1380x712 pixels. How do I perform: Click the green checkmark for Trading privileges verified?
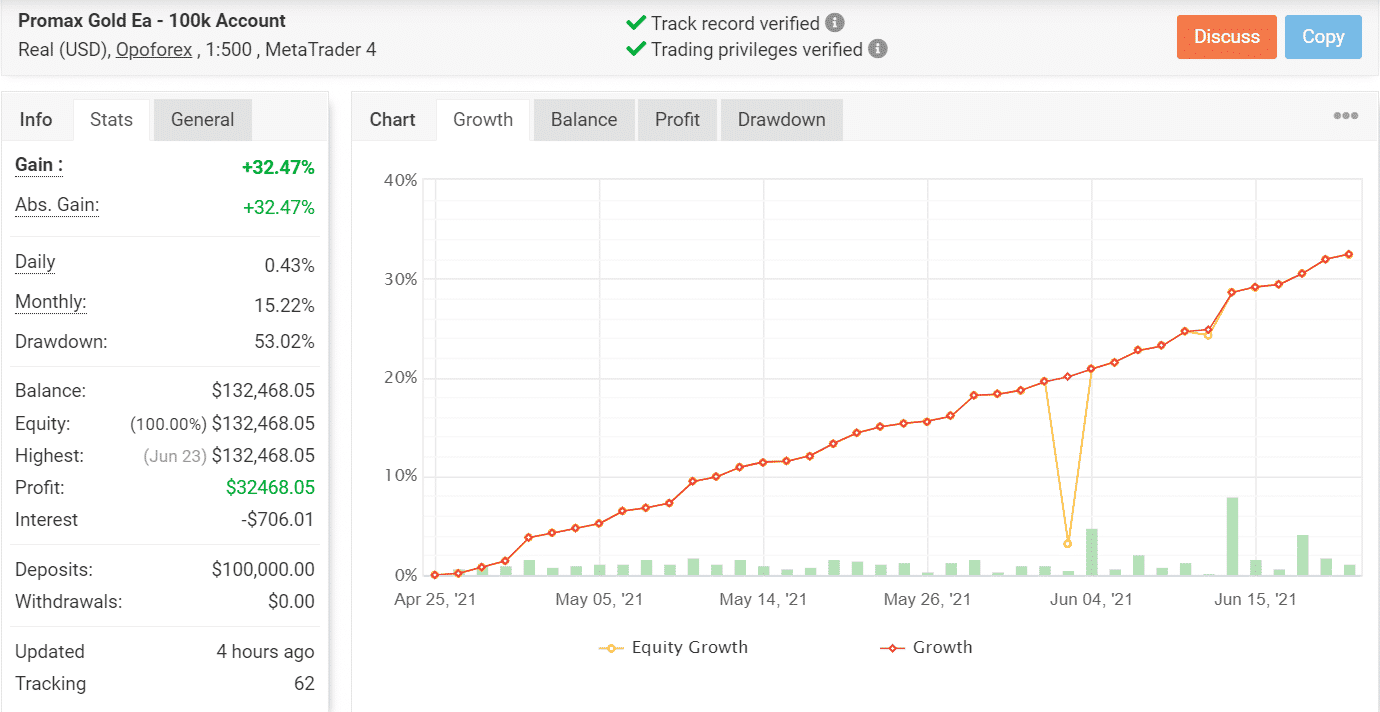tap(635, 49)
